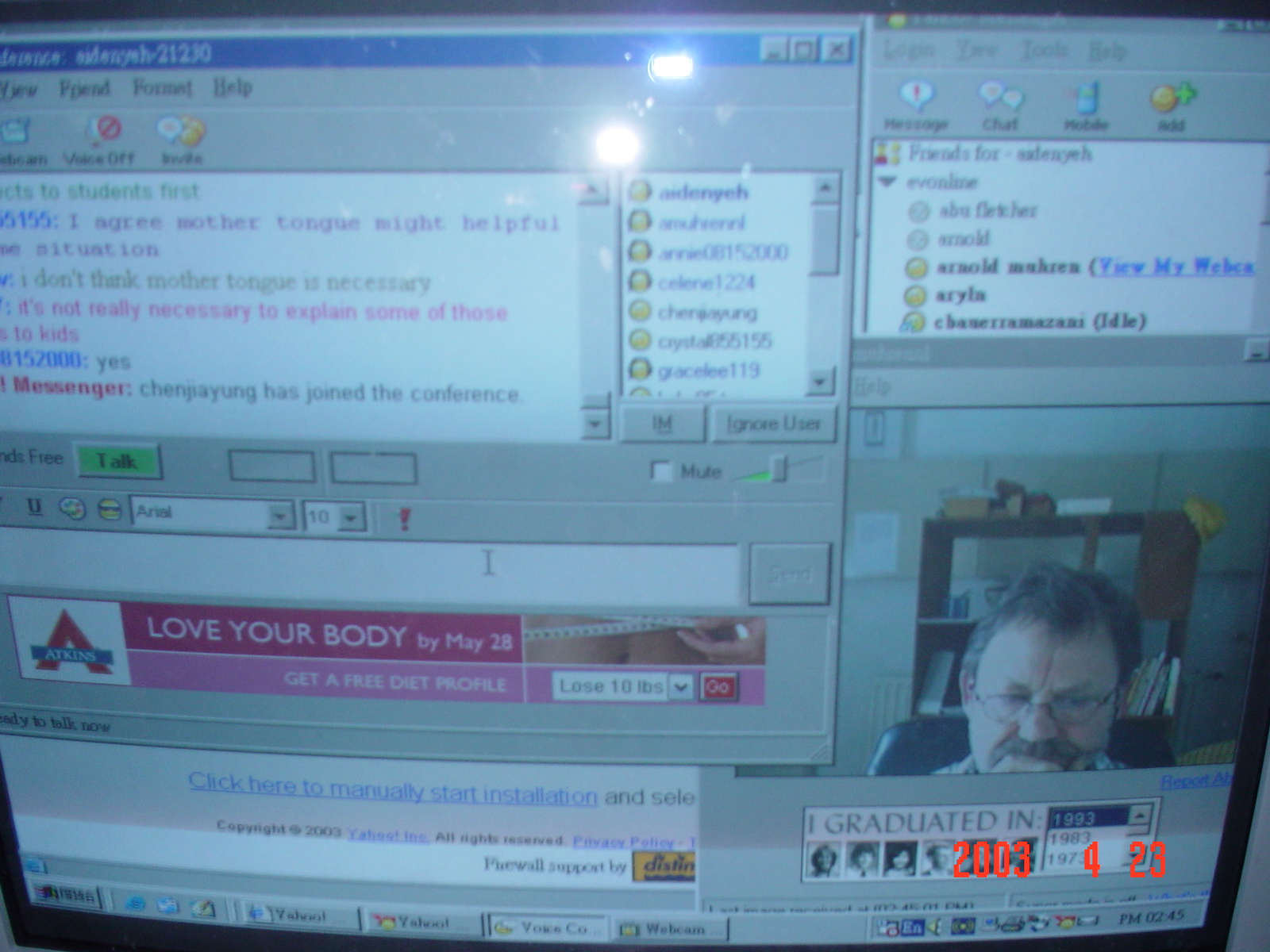
Task: Click the Add friend icon
Action: pyautogui.click(x=1171, y=100)
